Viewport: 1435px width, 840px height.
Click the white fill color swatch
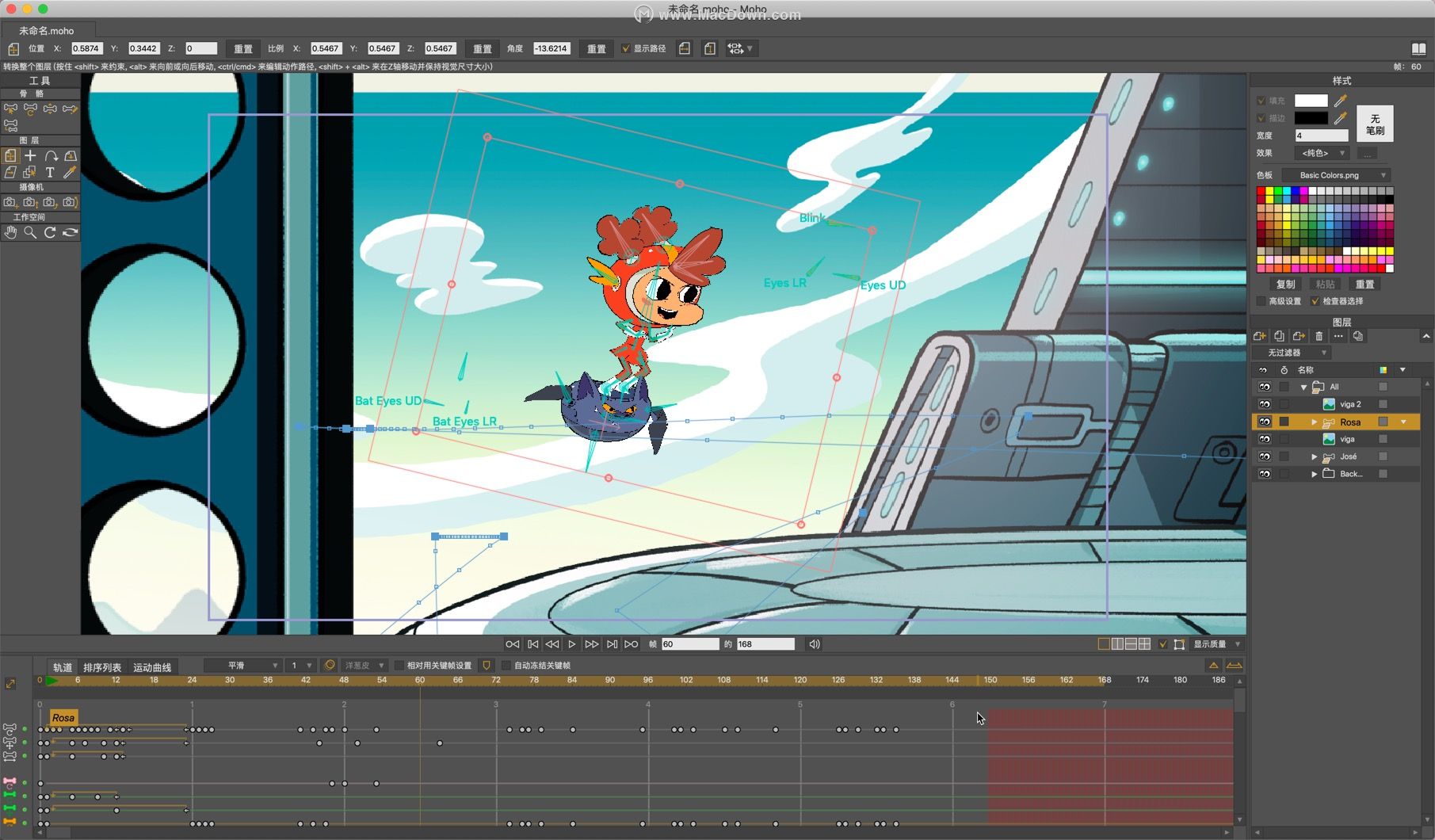(1311, 101)
